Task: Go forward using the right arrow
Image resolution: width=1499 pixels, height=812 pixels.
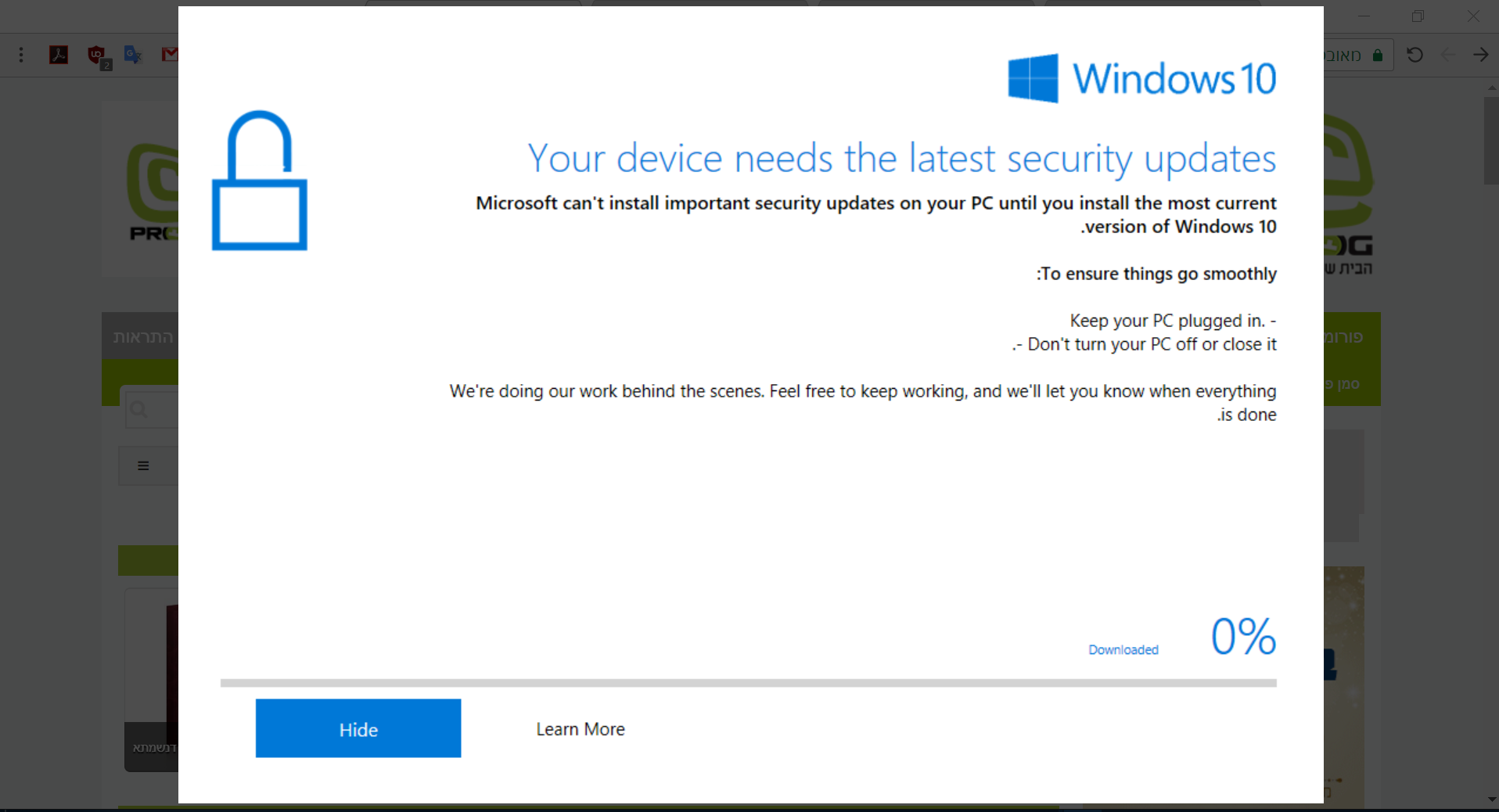Action: (x=1480, y=55)
